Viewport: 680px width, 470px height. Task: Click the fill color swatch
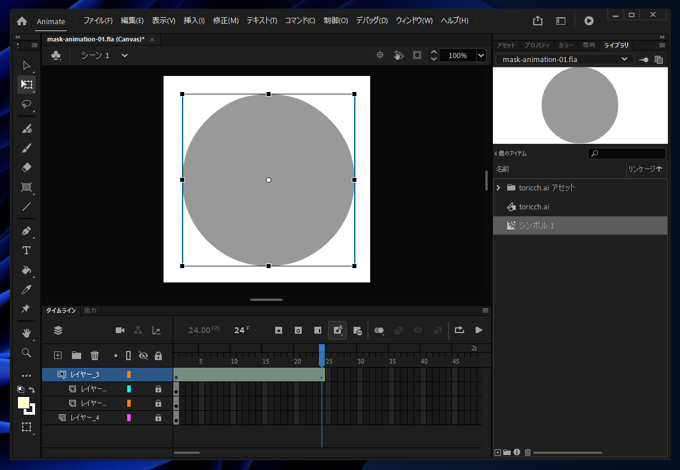pos(24,403)
